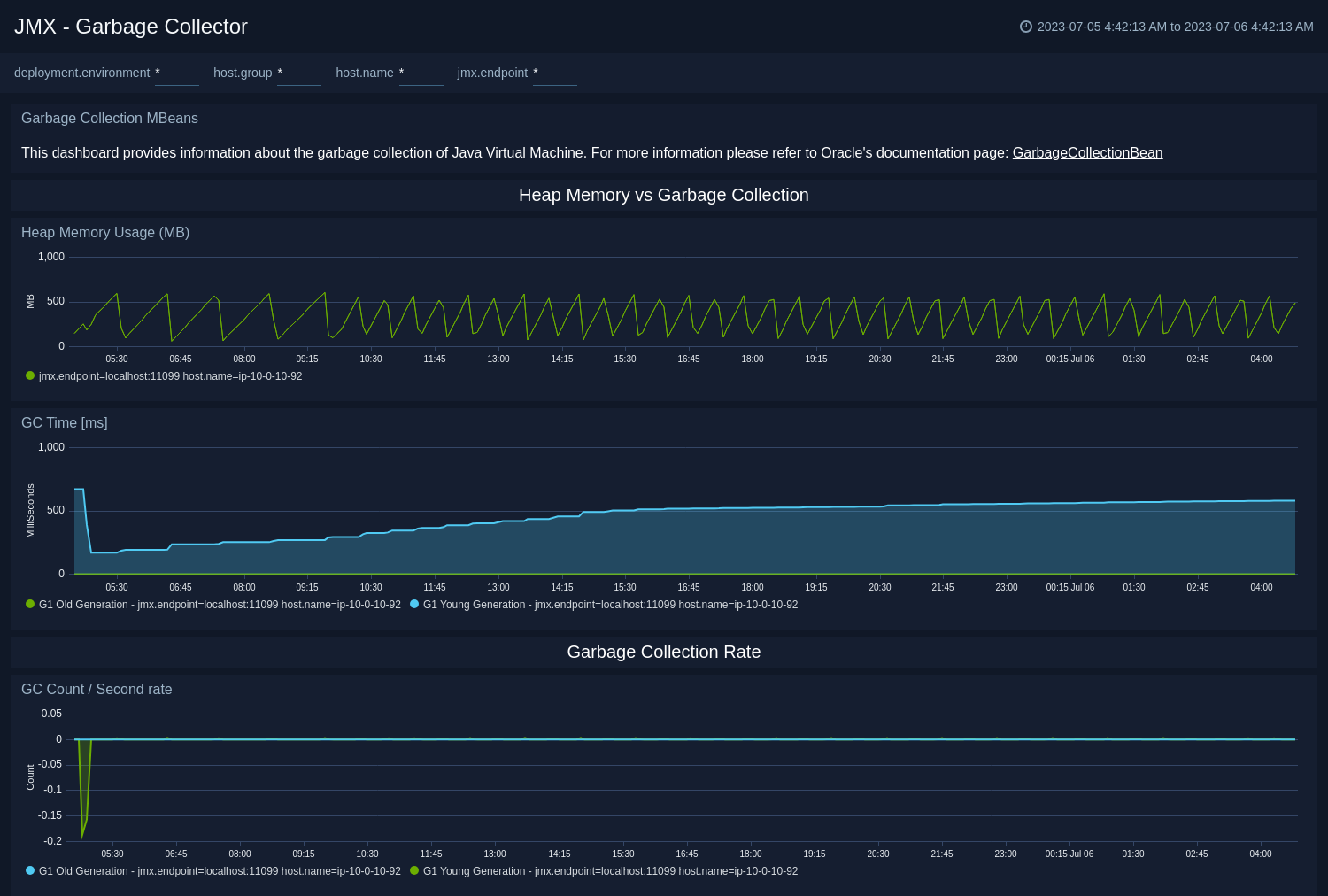Edit the host.name filter value
The image size is (1328, 896).
[x=421, y=73]
